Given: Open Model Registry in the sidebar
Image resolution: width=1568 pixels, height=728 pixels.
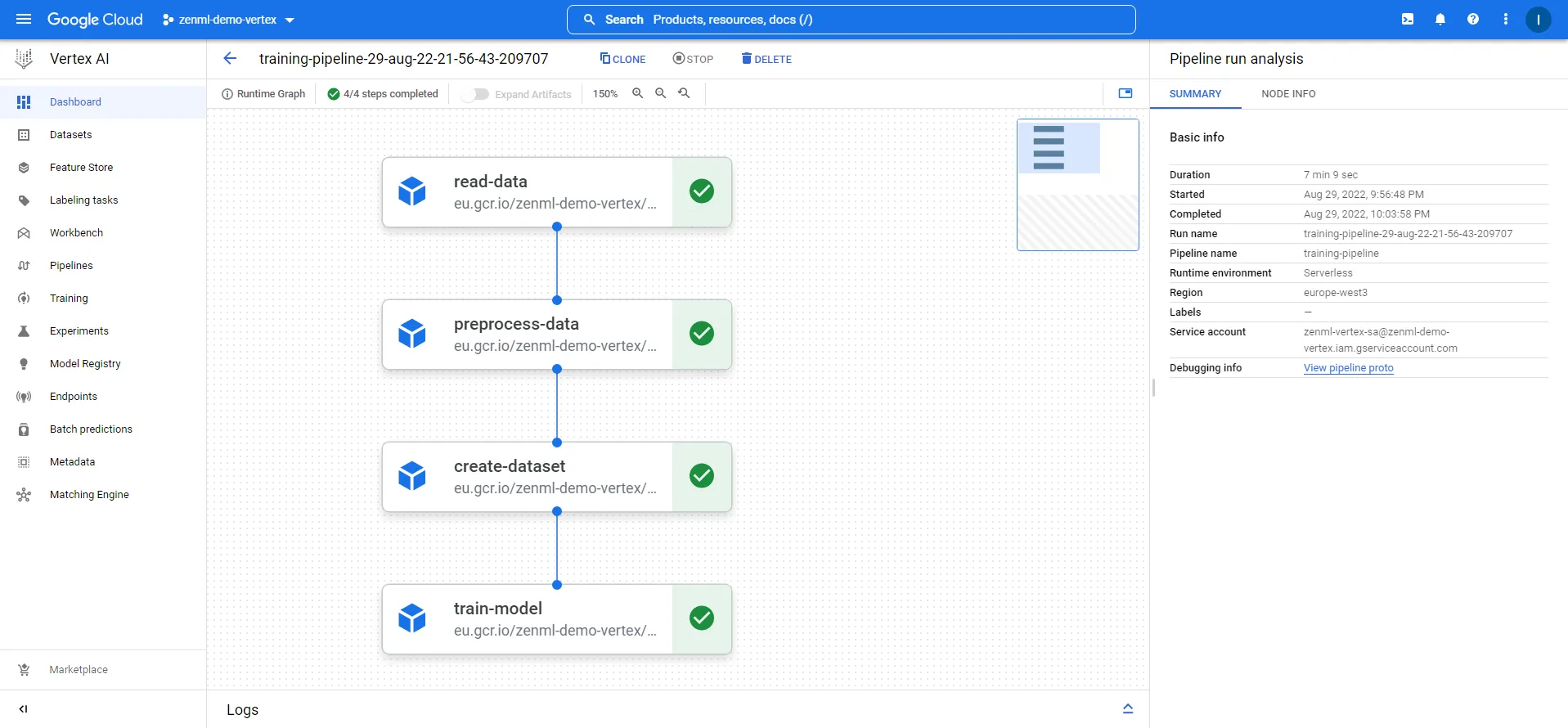Looking at the screenshot, I should point(103,364).
